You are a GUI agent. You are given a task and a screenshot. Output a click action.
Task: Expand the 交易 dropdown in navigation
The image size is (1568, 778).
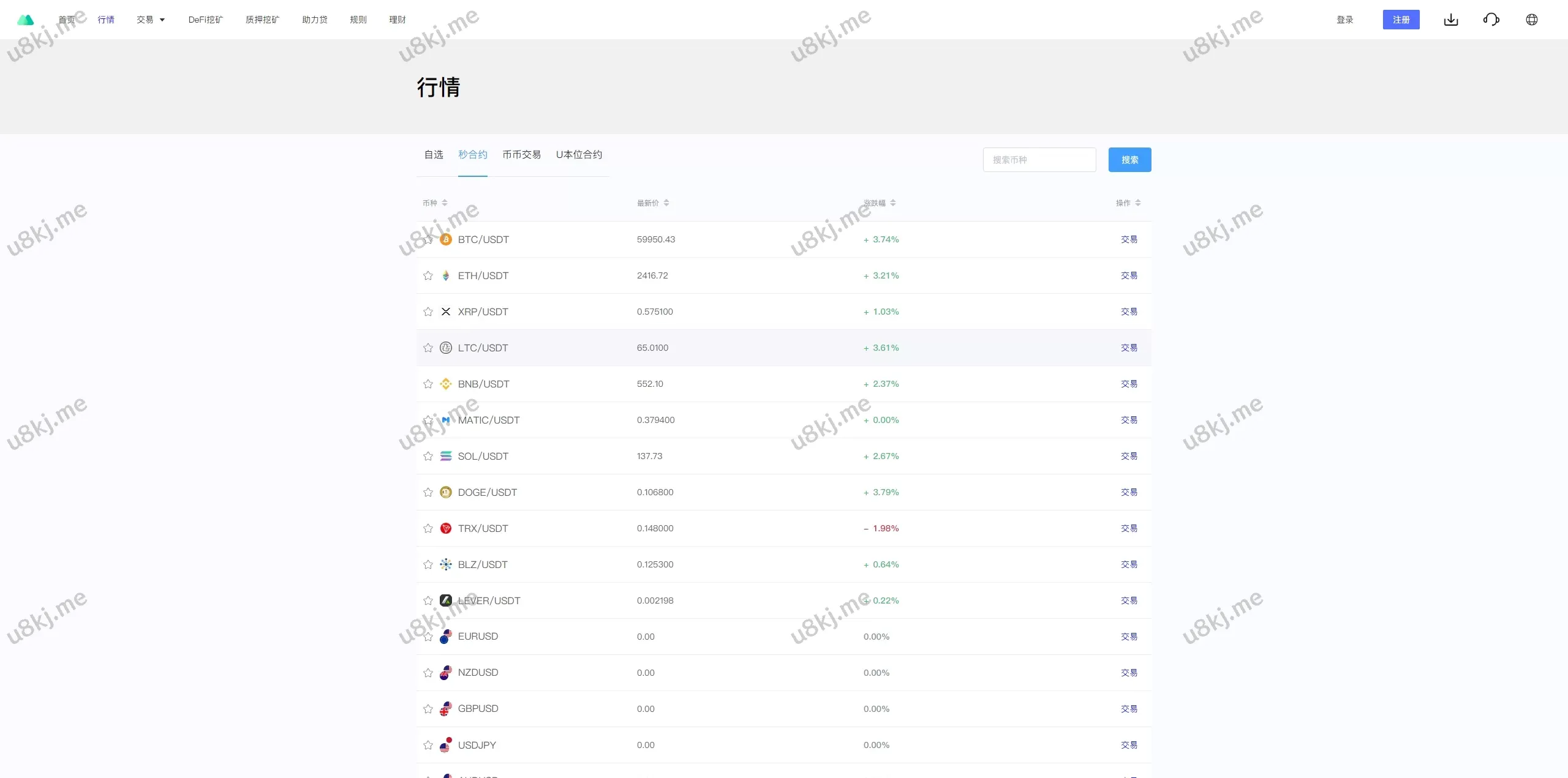click(x=151, y=20)
